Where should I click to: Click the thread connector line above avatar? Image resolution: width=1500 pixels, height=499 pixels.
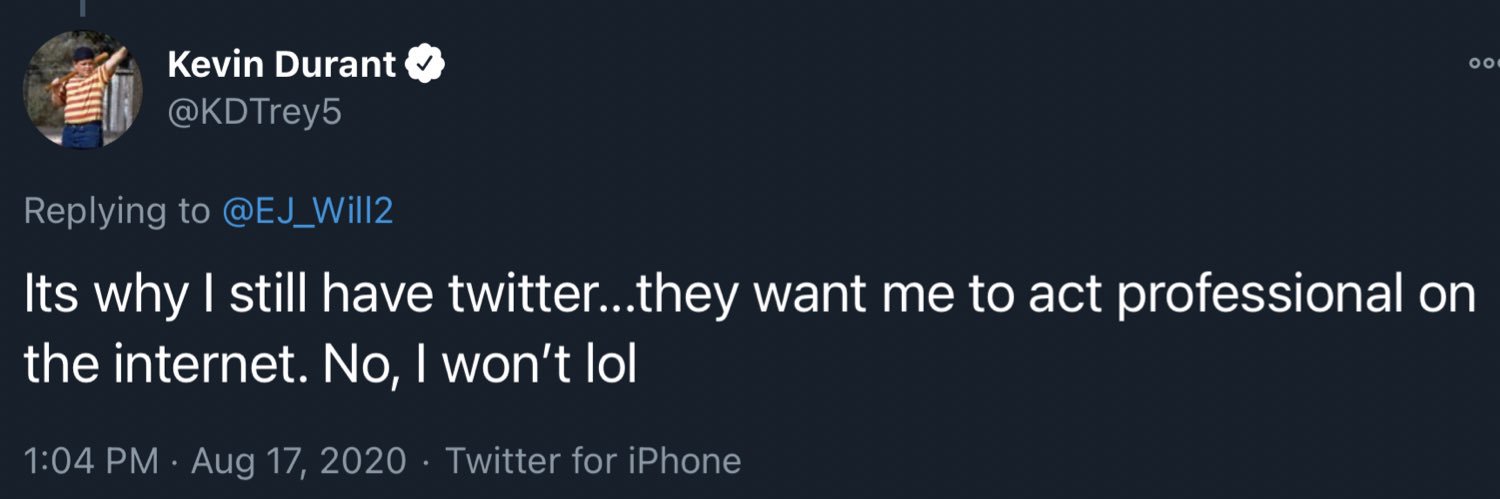(84, 7)
